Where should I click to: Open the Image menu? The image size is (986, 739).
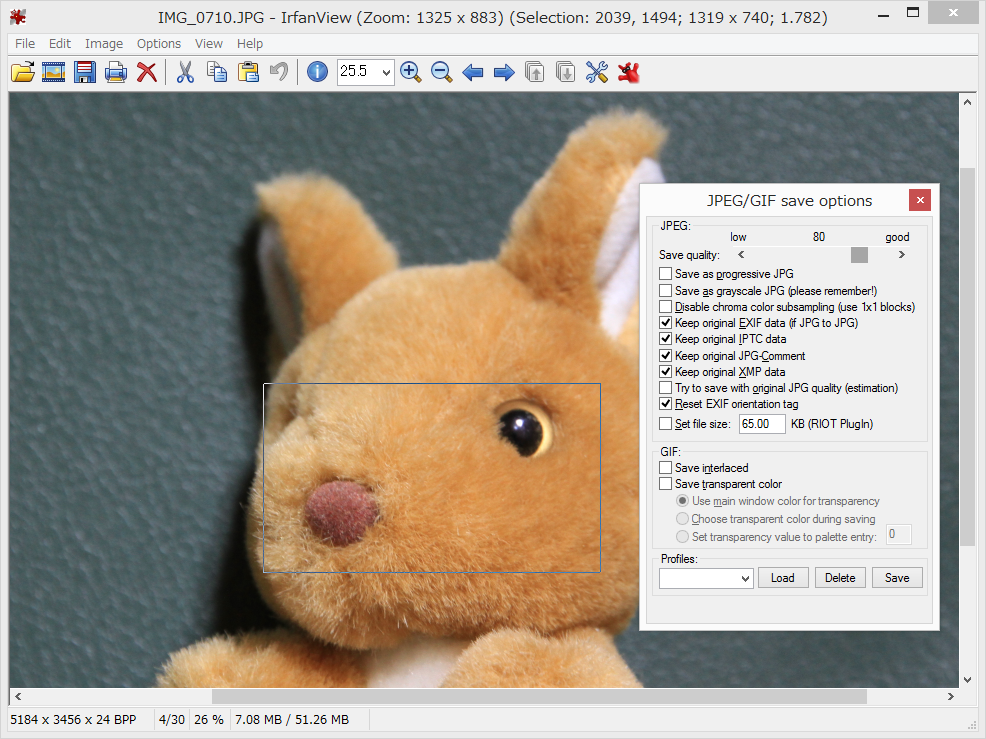(x=104, y=44)
